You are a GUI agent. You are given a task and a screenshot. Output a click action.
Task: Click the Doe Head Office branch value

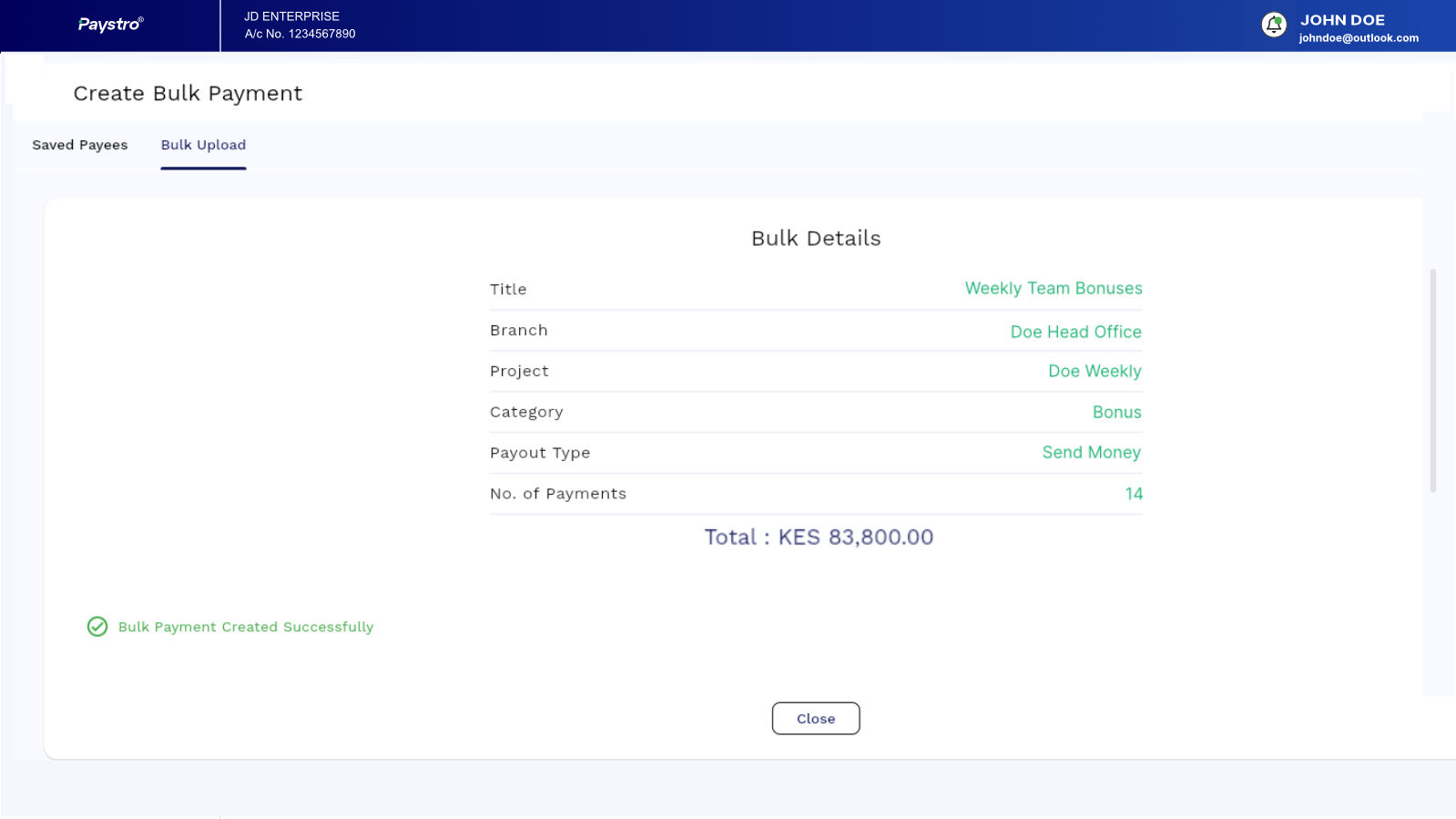1075,332
